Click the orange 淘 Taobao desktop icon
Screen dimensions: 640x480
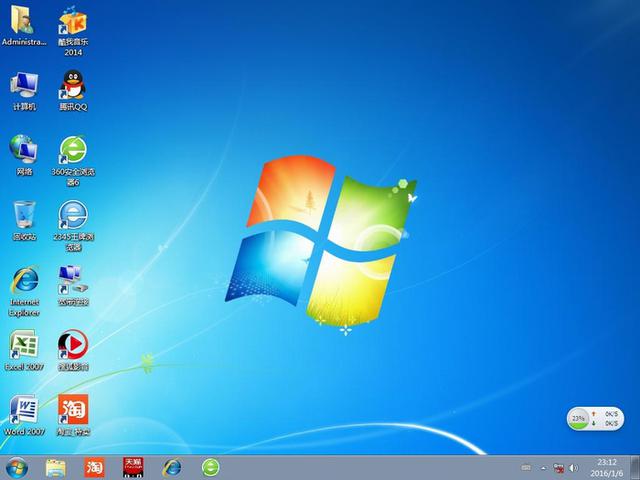(73, 410)
